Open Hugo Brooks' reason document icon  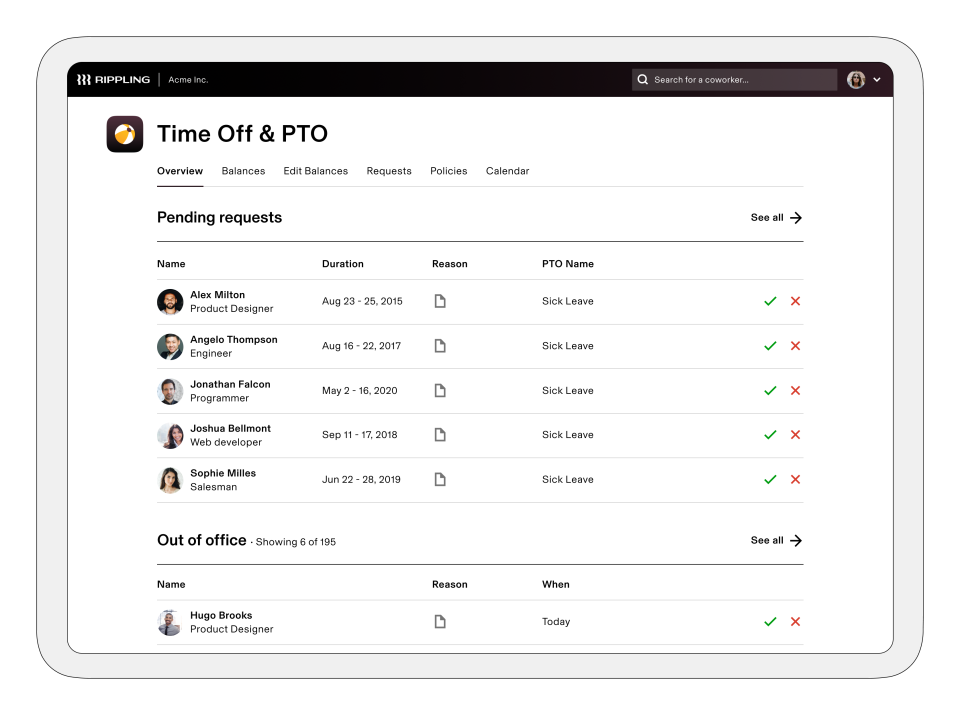click(440, 621)
